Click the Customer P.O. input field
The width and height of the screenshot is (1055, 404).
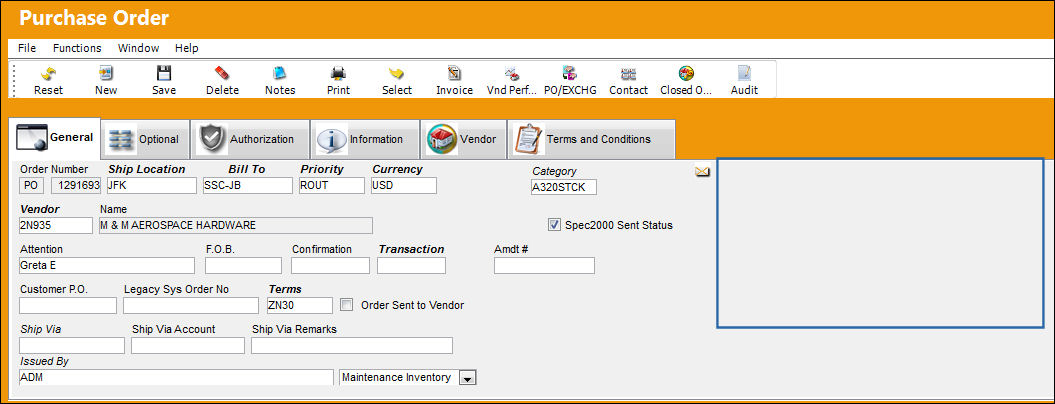[68, 306]
